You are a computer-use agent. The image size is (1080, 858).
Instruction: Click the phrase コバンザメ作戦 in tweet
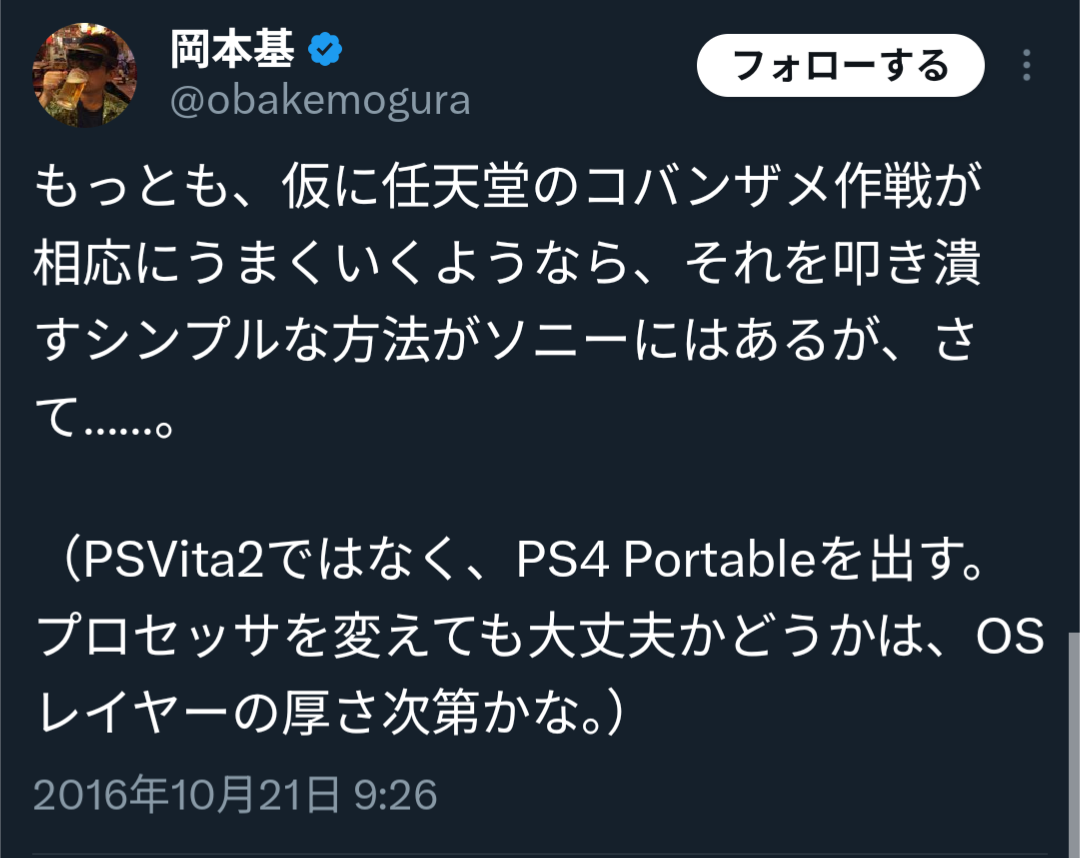759,187
